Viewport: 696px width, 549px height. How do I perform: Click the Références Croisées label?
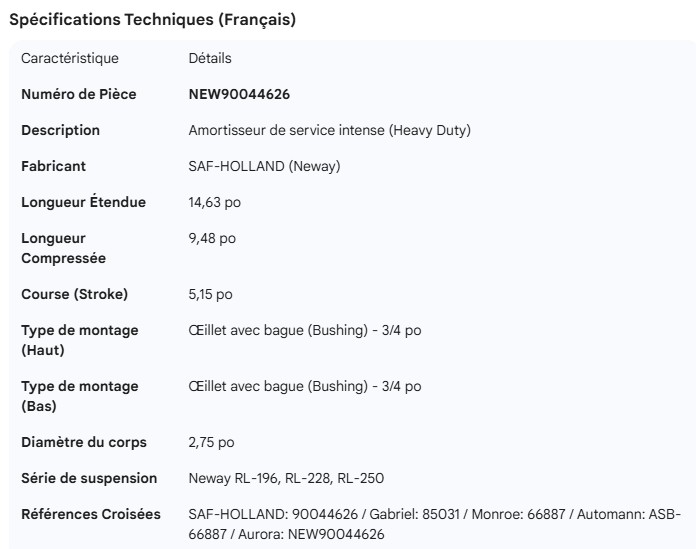point(90,514)
